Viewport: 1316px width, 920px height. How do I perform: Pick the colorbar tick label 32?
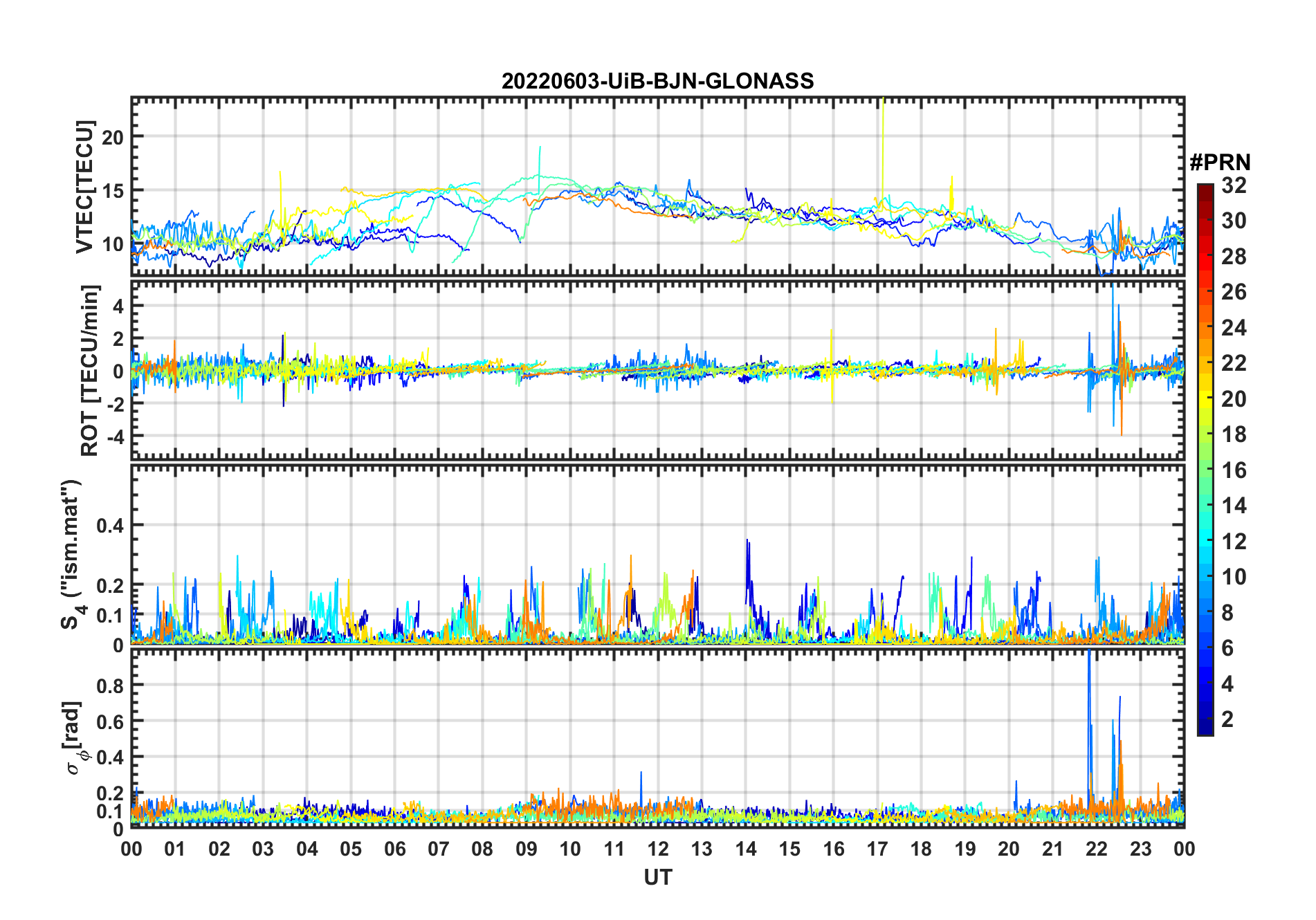[x=1234, y=185]
